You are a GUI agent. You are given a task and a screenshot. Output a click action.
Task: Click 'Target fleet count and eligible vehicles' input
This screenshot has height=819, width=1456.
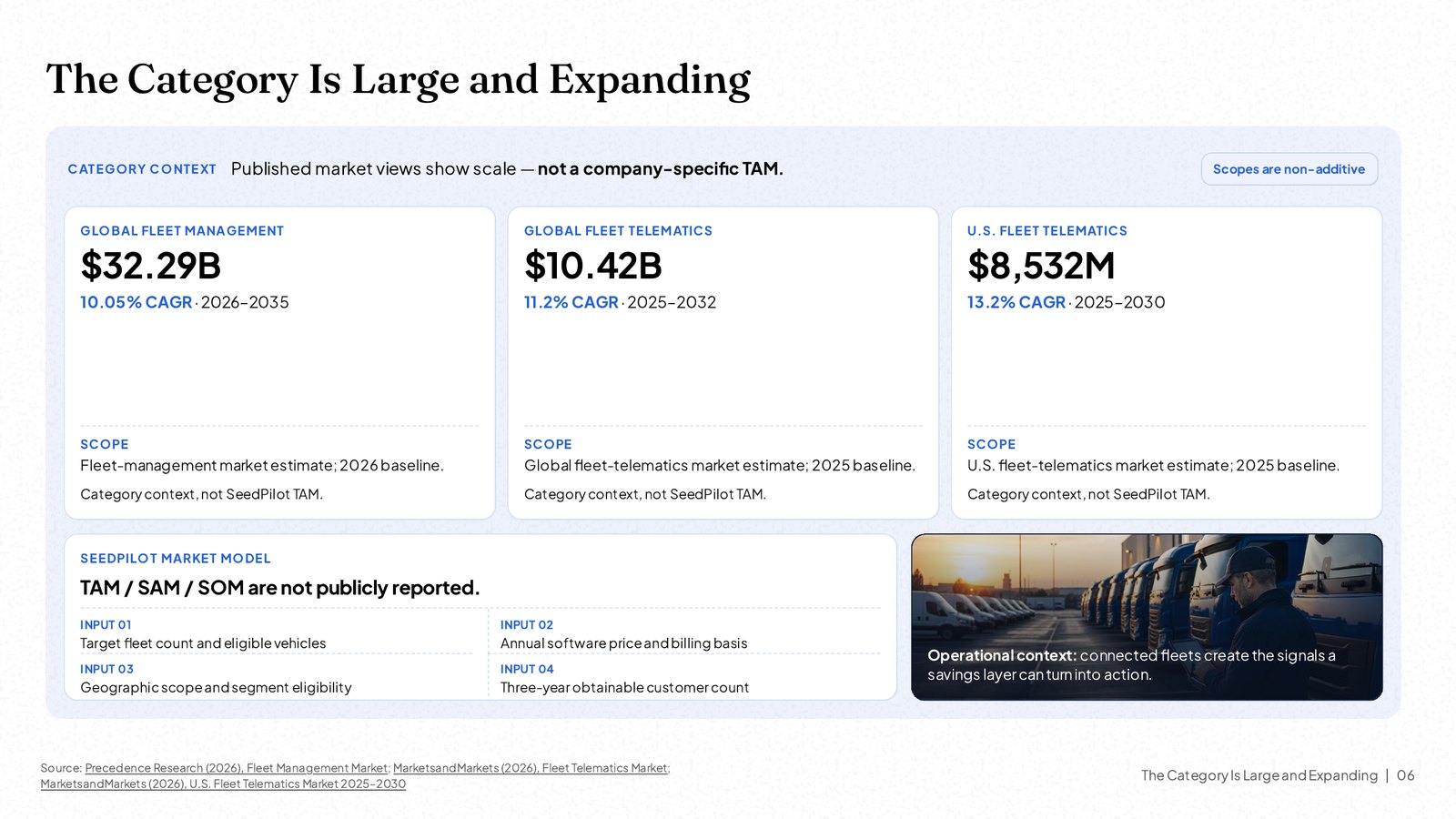click(203, 643)
